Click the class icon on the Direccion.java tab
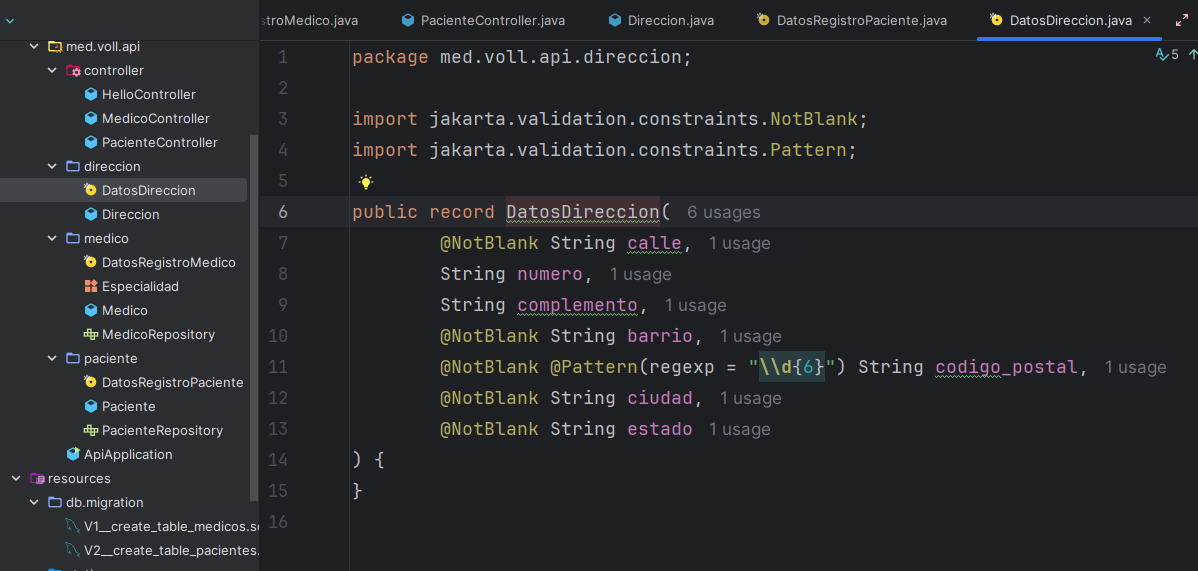This screenshot has height=571, width=1198. [x=615, y=21]
